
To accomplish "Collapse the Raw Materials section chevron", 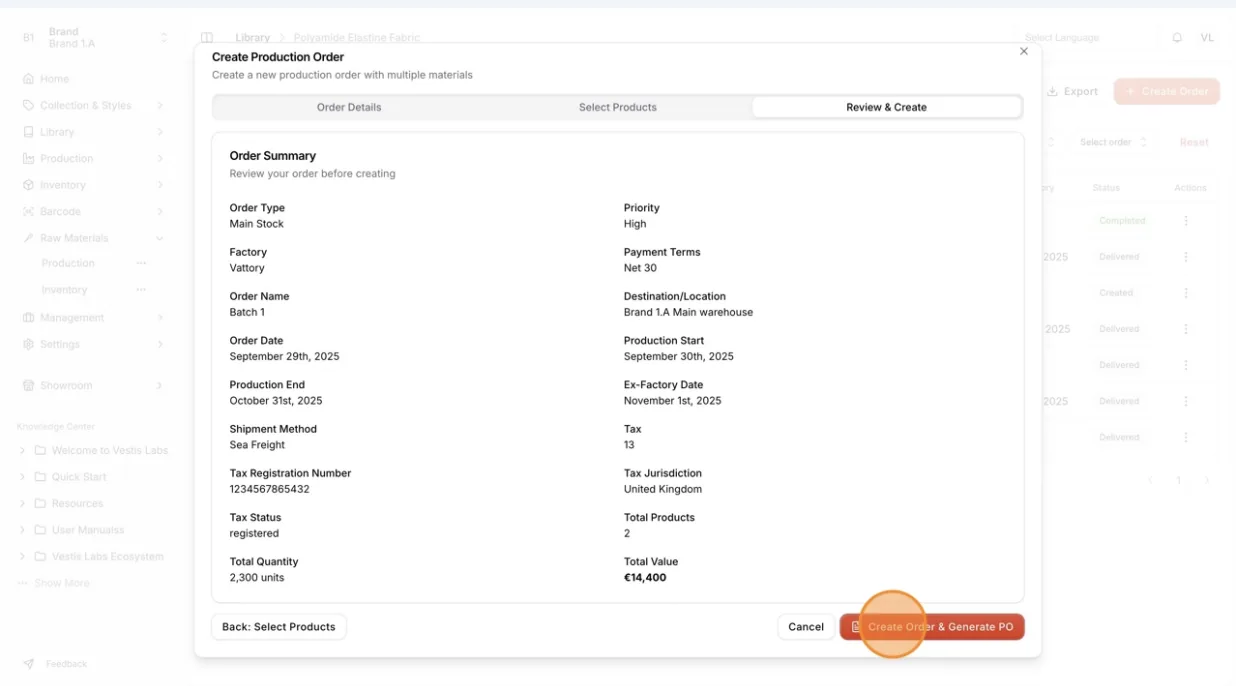I will click(160, 238).
